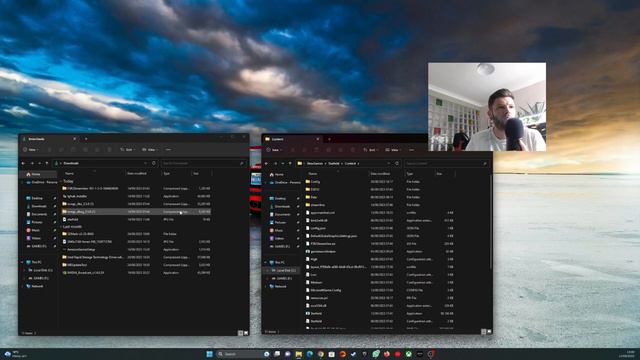Sort Downloads window by the Name column
The width and height of the screenshot is (640, 360).
point(70,173)
